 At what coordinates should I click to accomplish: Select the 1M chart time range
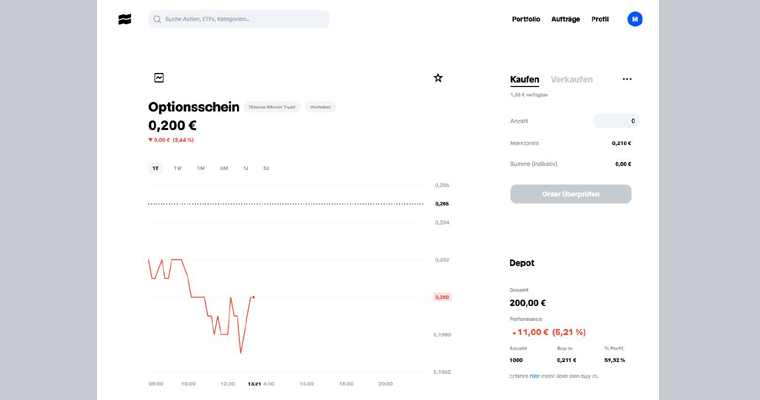[x=201, y=168]
